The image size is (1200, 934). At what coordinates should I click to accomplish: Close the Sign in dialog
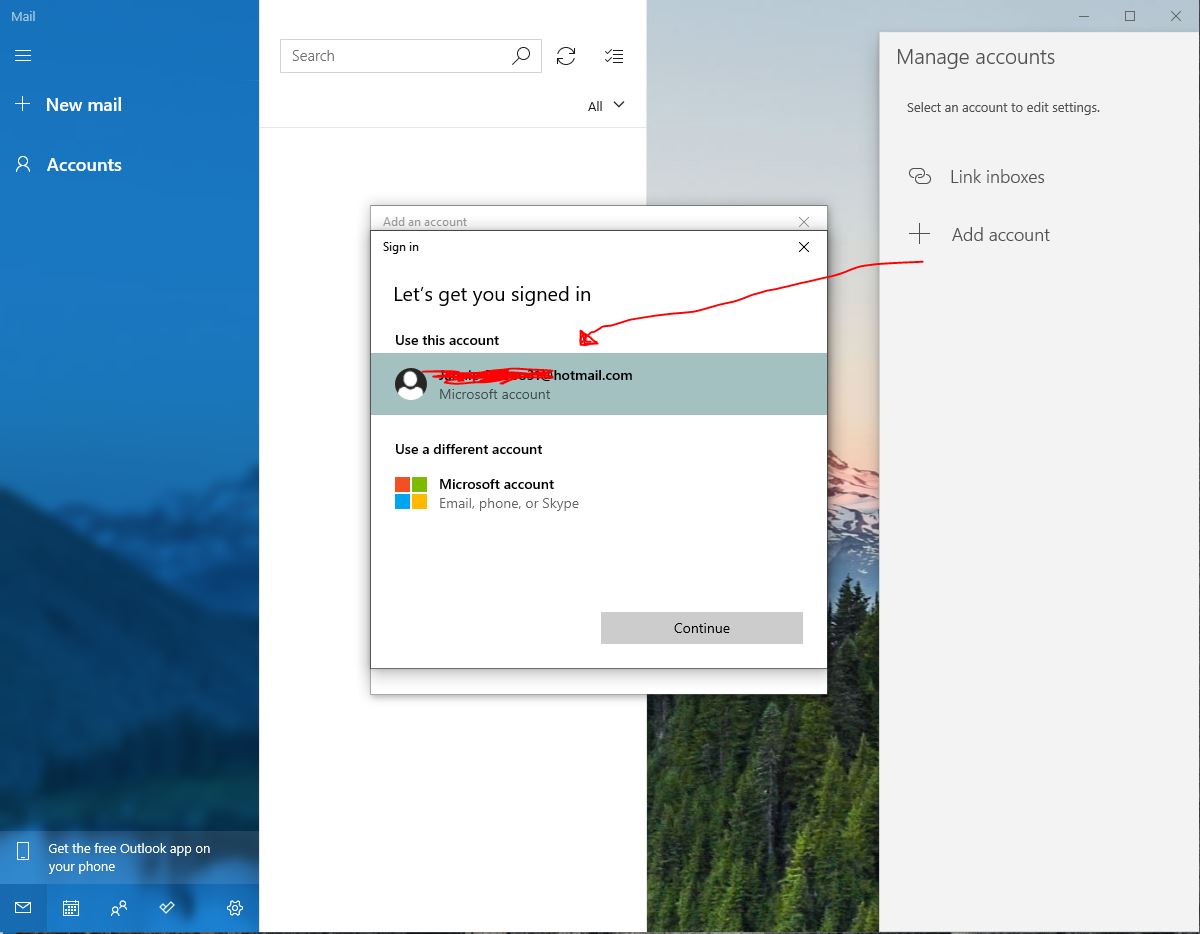(804, 247)
